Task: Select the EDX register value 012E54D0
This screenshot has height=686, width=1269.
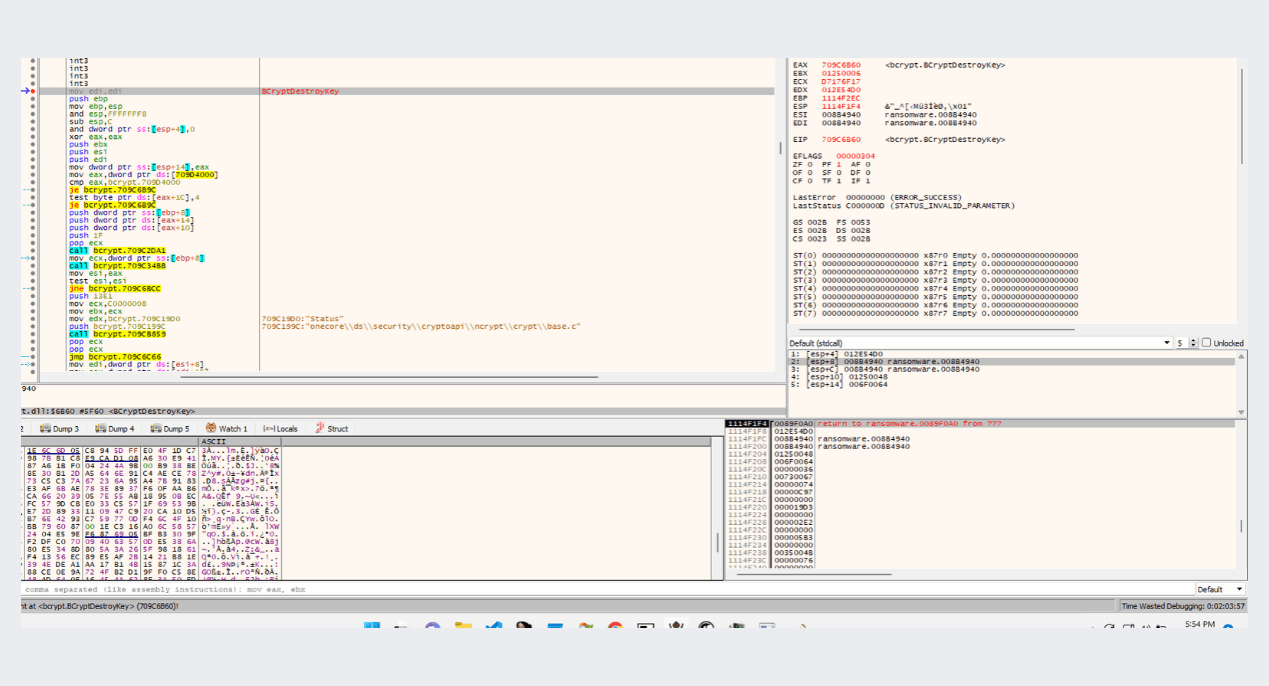Action: tap(841, 89)
